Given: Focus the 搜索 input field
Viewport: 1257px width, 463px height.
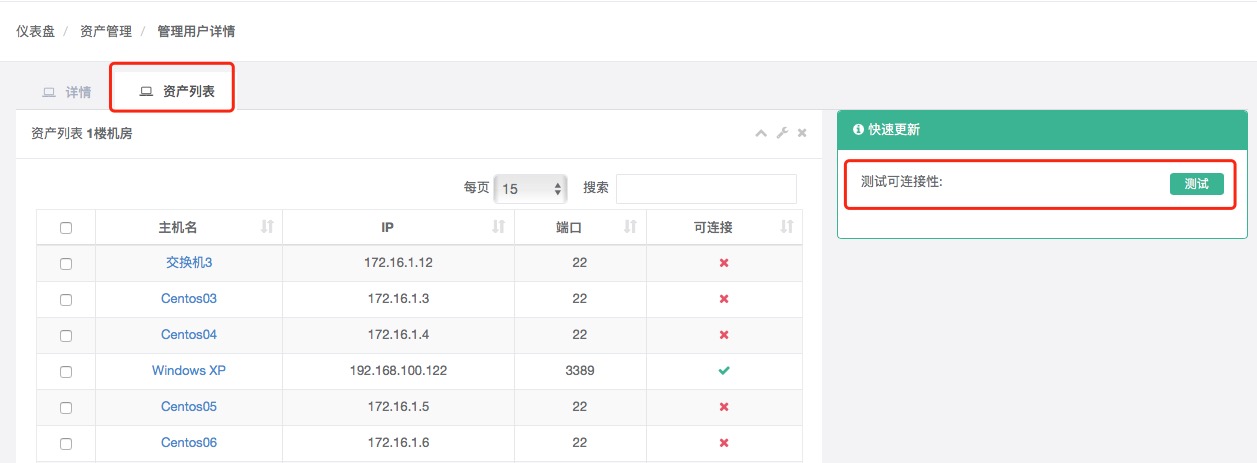Looking at the screenshot, I should tap(706, 188).
